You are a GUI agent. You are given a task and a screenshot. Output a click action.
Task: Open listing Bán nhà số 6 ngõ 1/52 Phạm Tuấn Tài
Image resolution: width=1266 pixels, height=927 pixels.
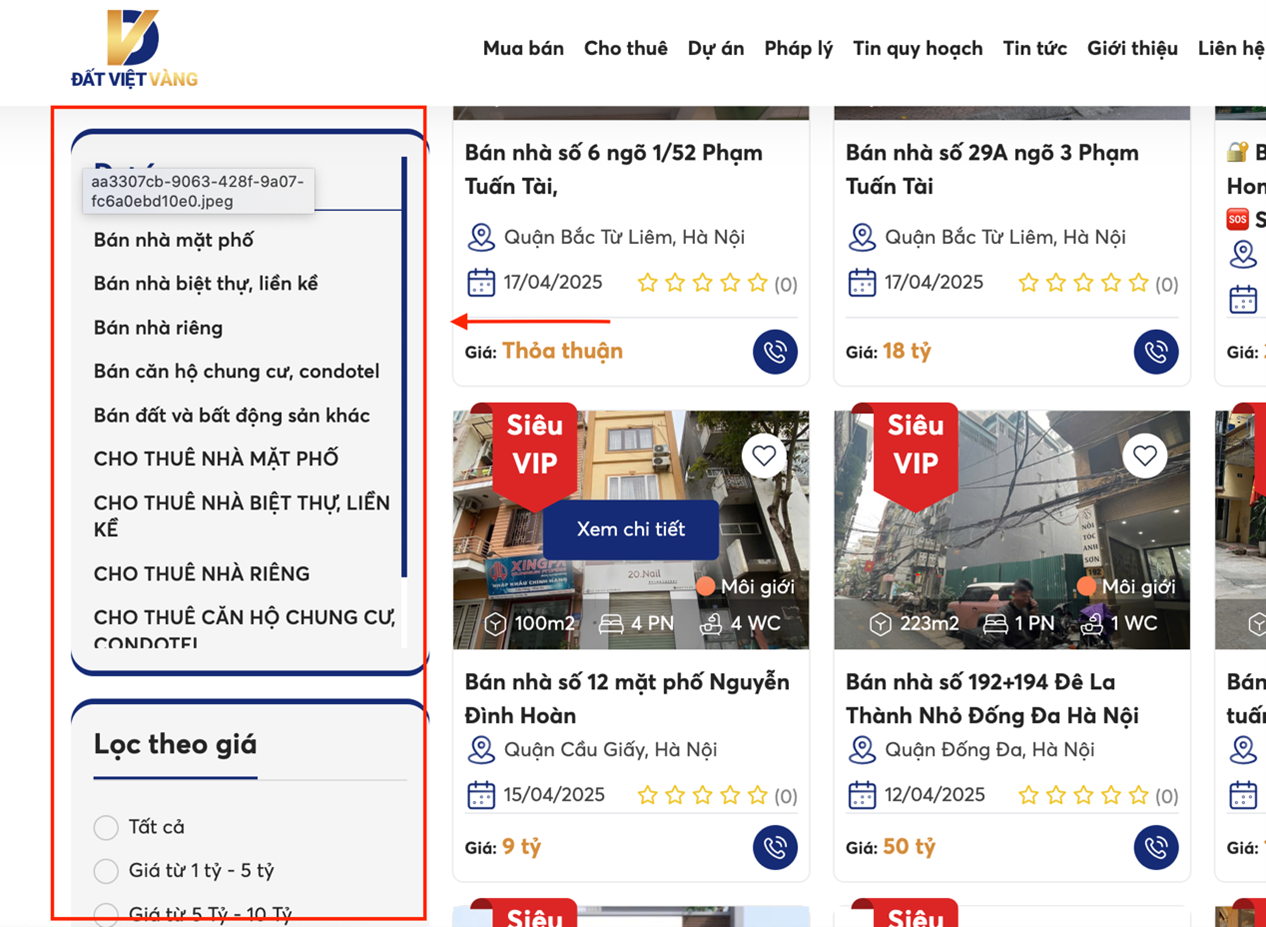pos(614,170)
